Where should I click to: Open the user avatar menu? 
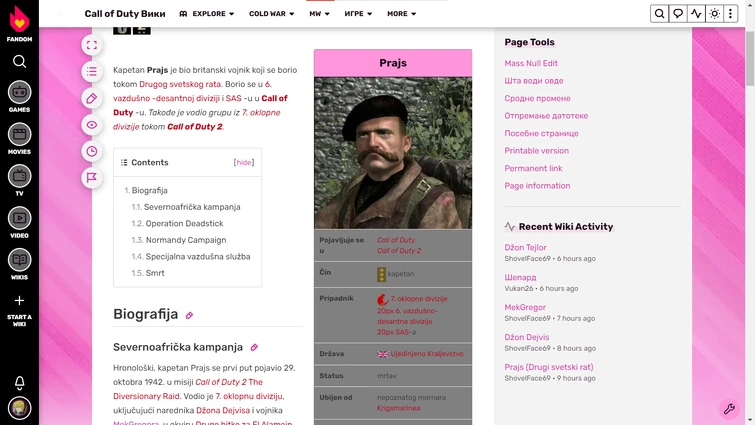tap(19, 408)
